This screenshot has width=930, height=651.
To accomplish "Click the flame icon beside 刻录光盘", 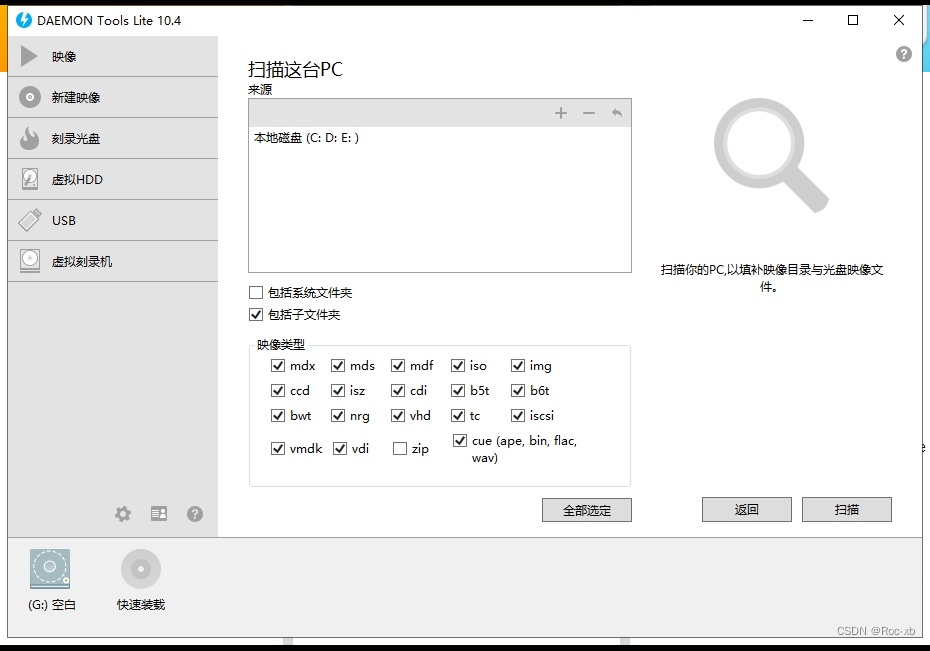I will tap(29, 138).
